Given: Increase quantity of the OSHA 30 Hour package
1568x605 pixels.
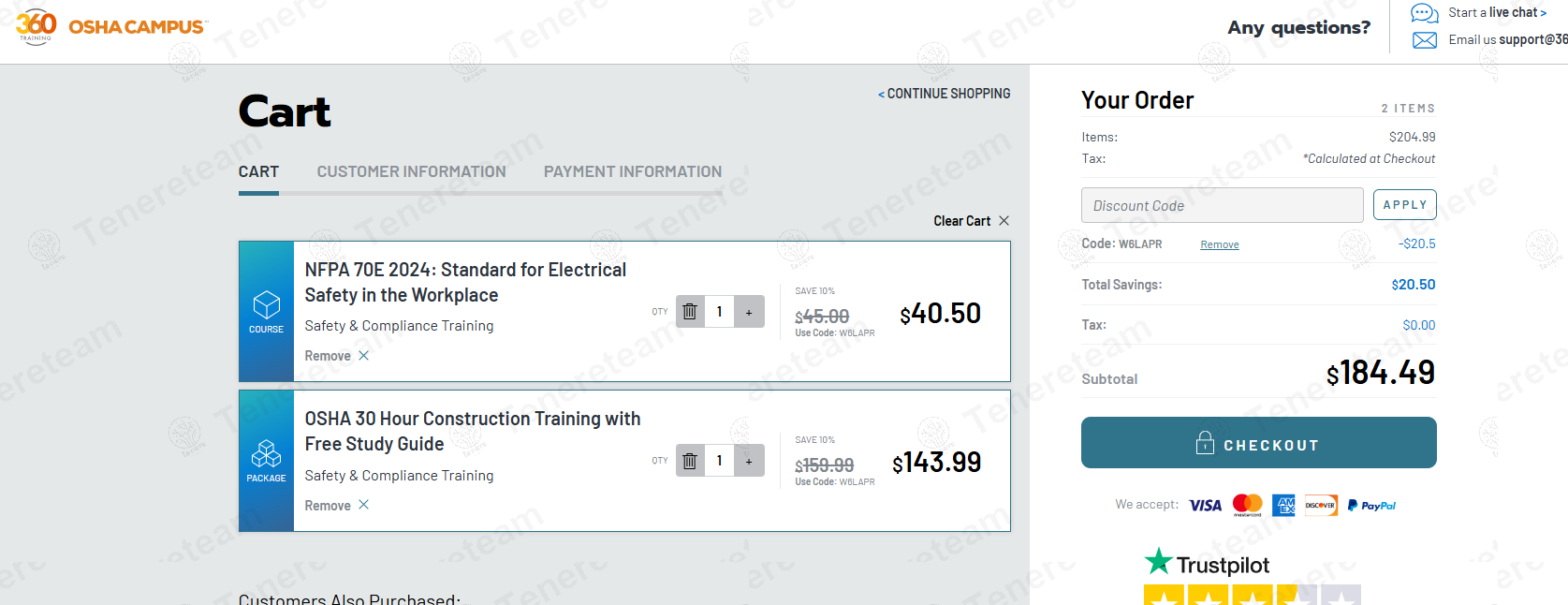Looking at the screenshot, I should point(749,461).
